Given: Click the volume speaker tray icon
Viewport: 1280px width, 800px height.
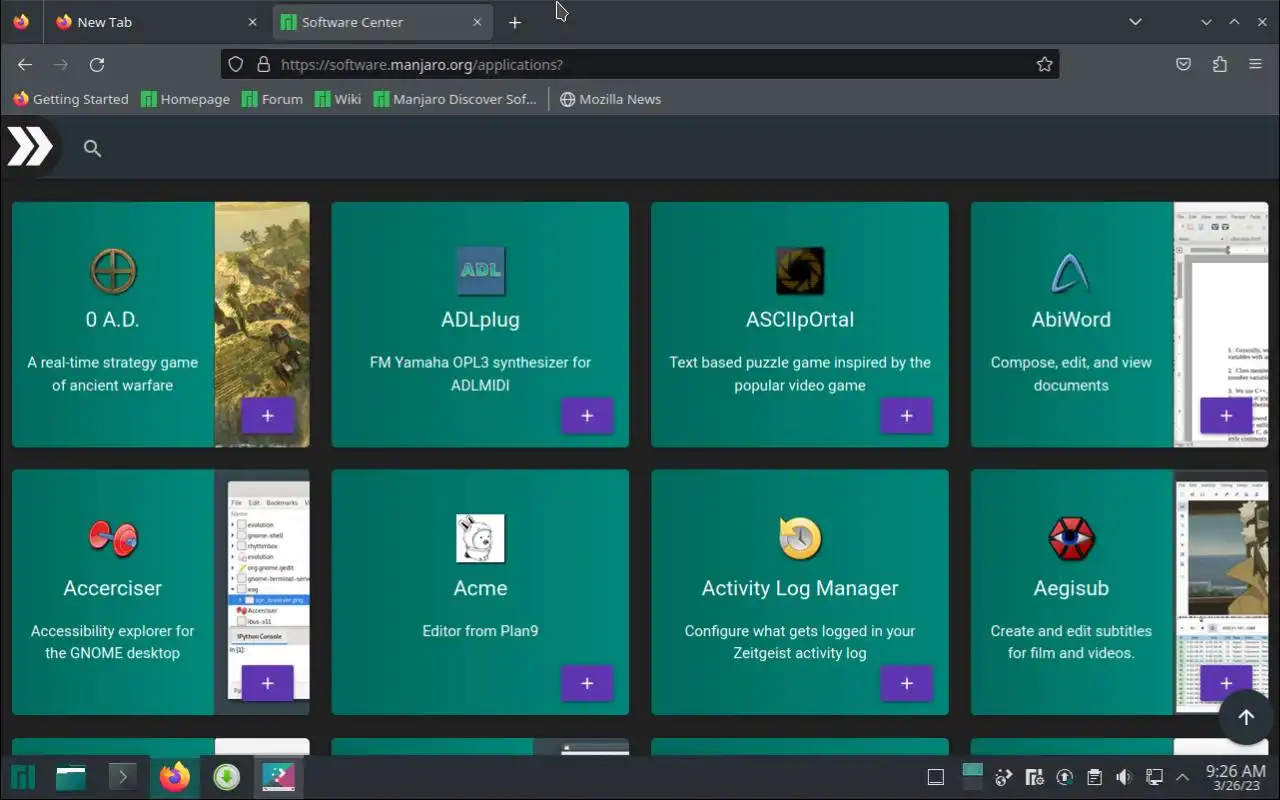Looking at the screenshot, I should coord(1124,777).
